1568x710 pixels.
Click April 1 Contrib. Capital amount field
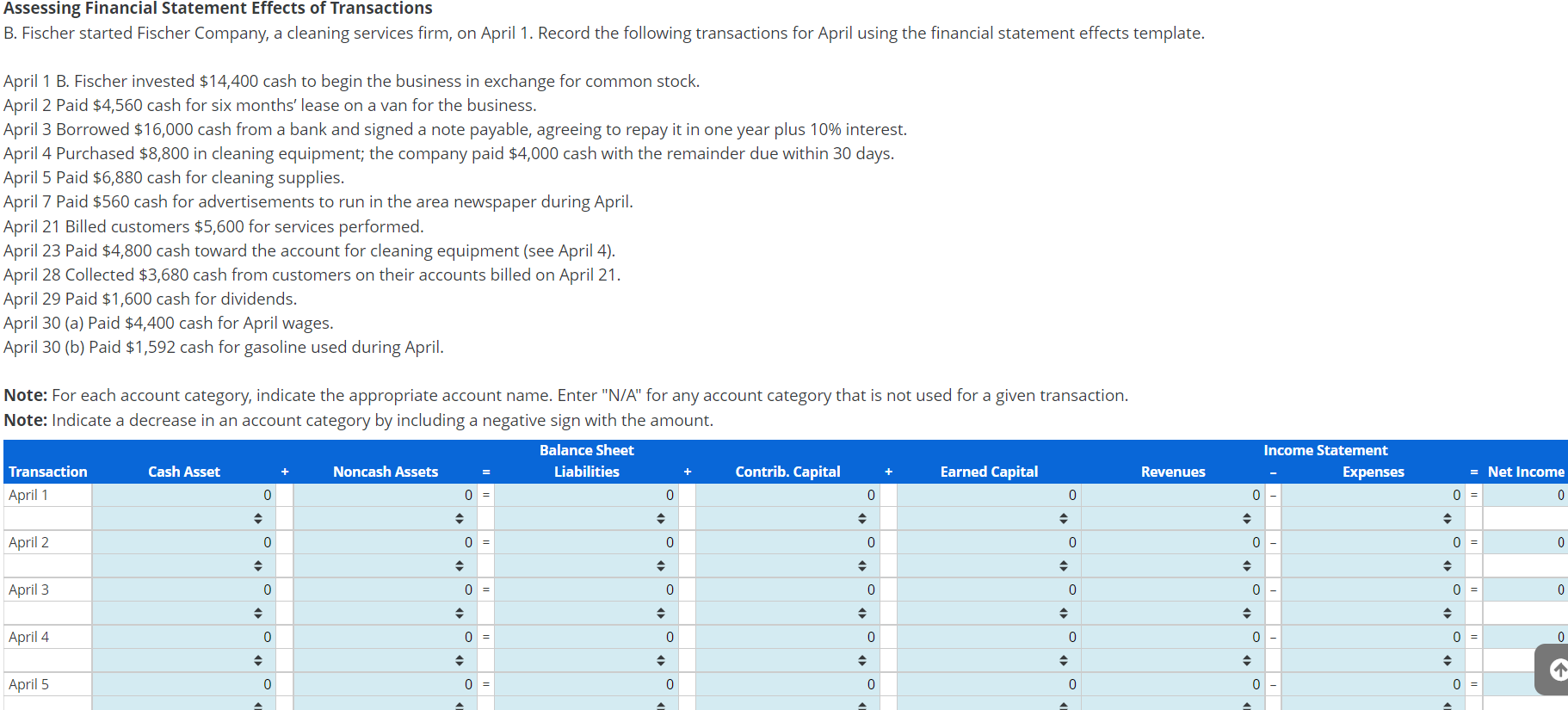click(x=787, y=495)
